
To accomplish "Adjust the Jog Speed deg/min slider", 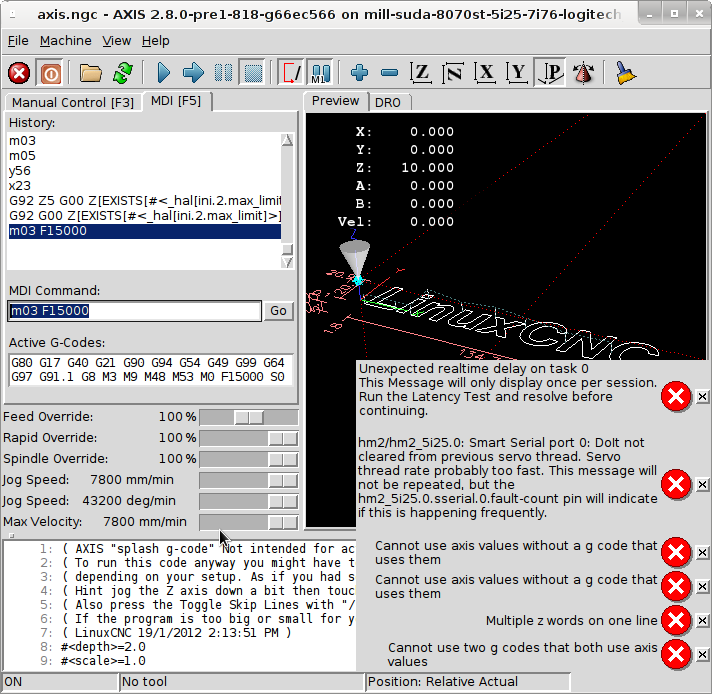I will [249, 501].
